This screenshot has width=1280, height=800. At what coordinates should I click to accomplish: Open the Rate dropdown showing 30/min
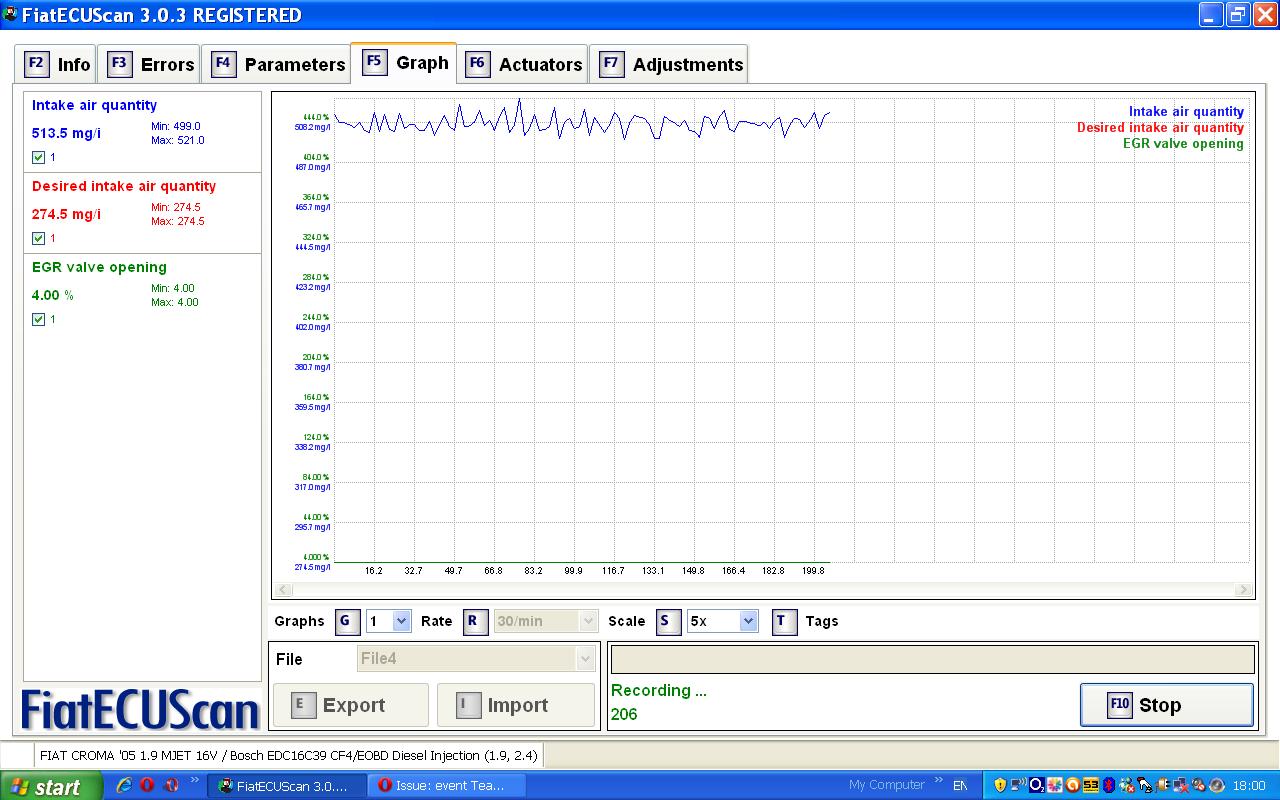pos(546,621)
